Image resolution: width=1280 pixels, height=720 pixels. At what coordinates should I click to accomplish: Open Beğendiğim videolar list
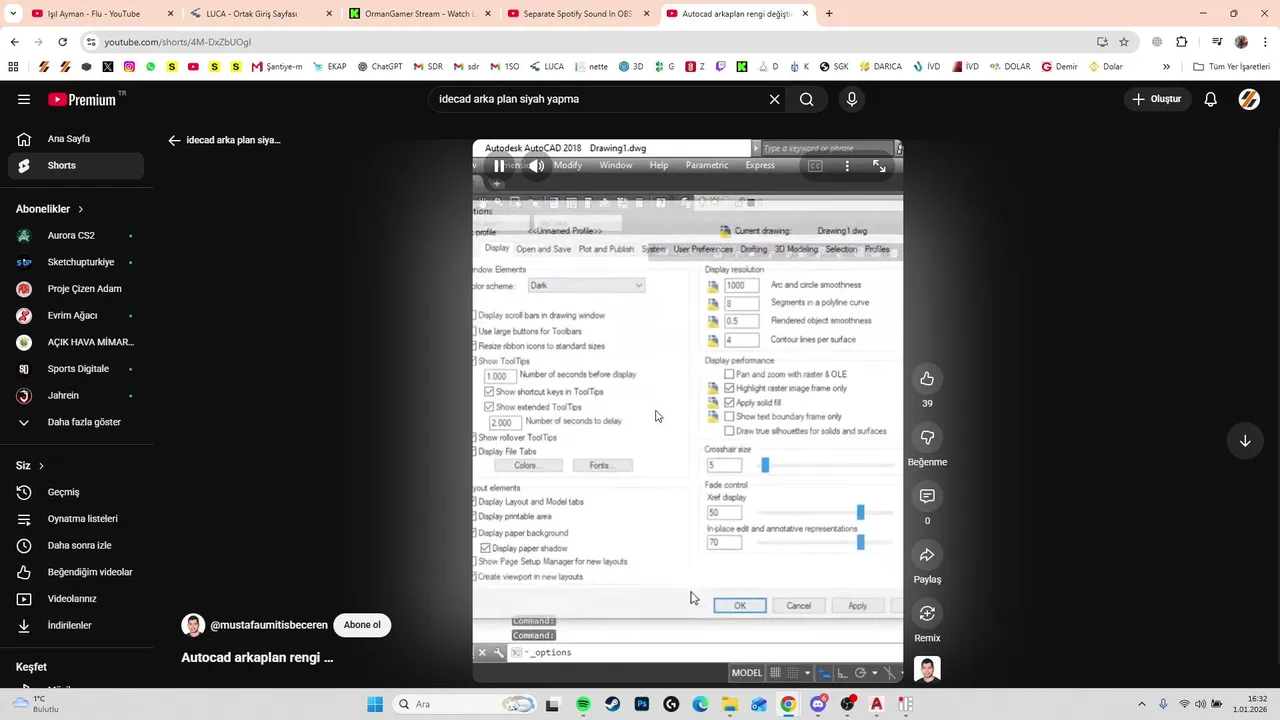tap(76, 572)
